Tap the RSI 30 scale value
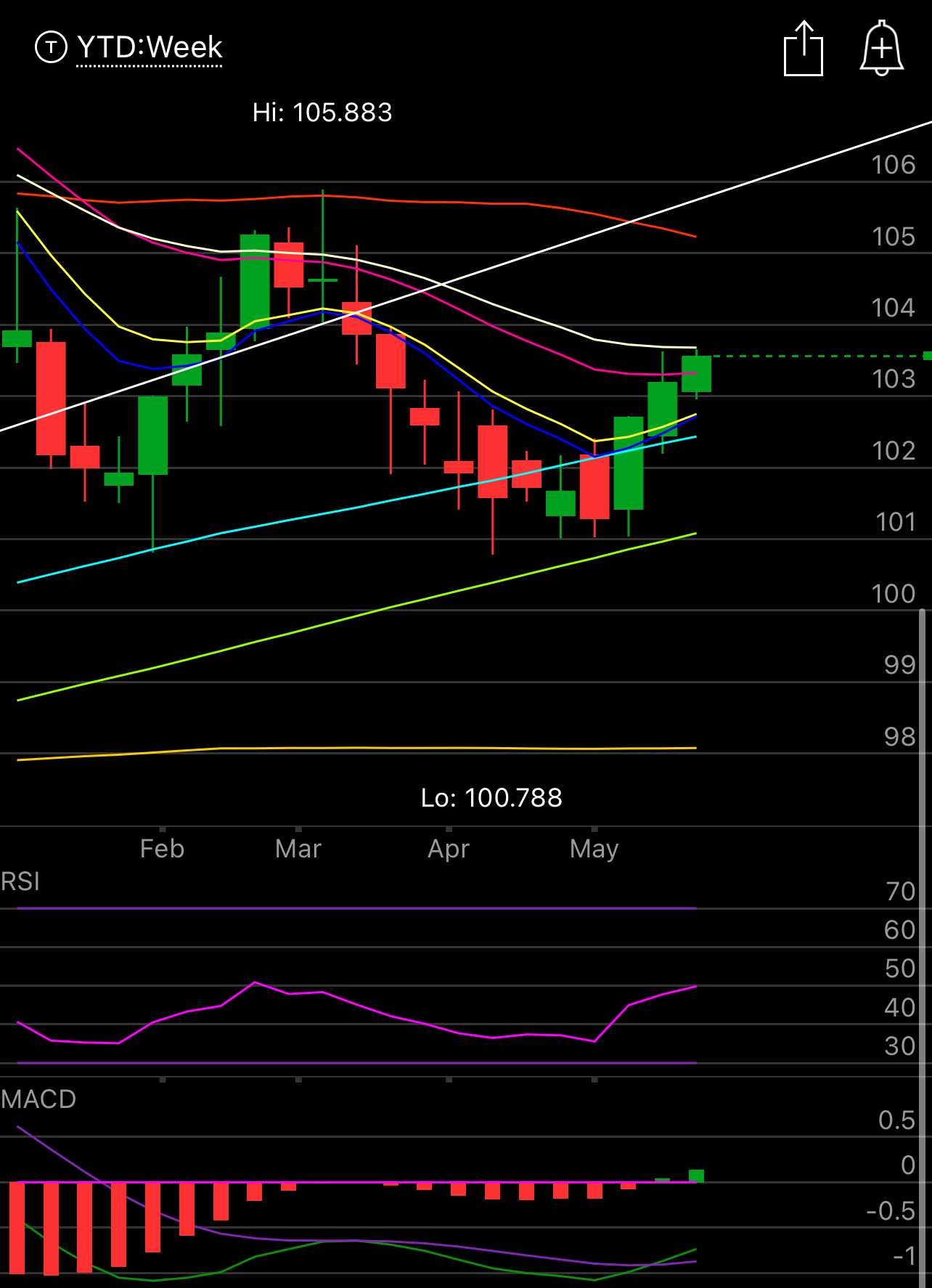Viewport: 932px width, 1288px height. 900,1046
